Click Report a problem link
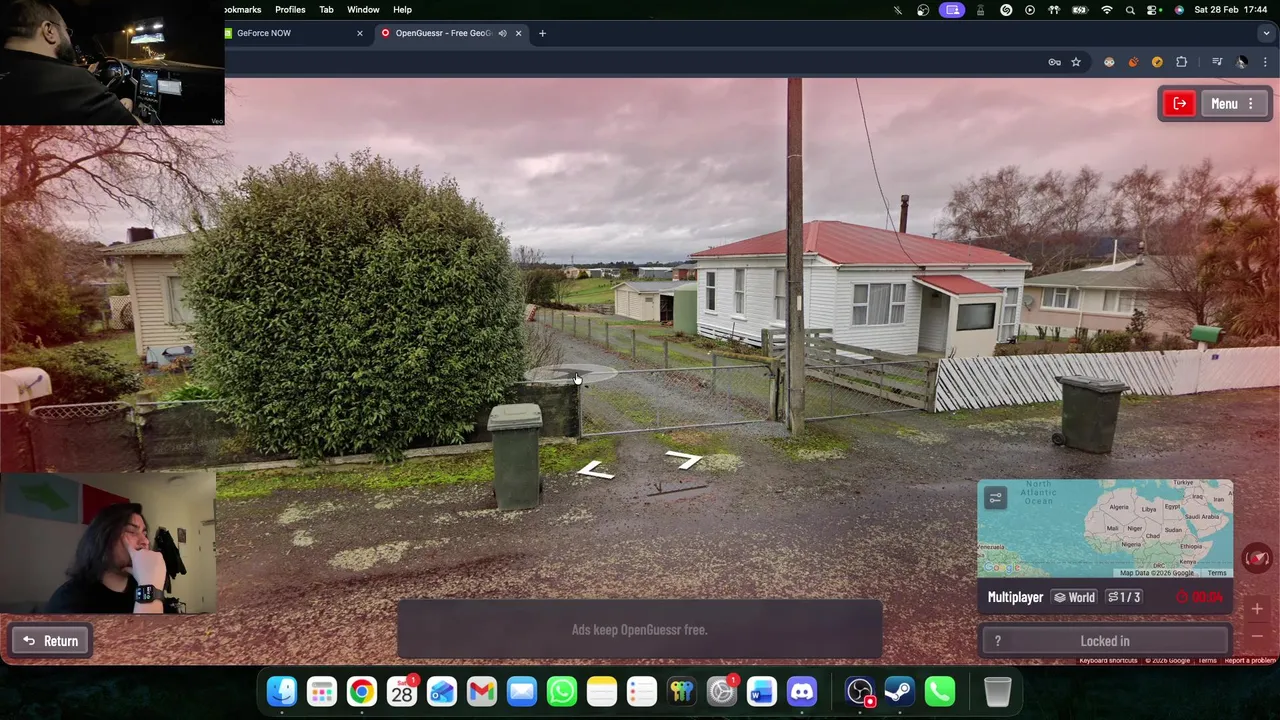The width and height of the screenshot is (1280, 720). coord(1250,660)
